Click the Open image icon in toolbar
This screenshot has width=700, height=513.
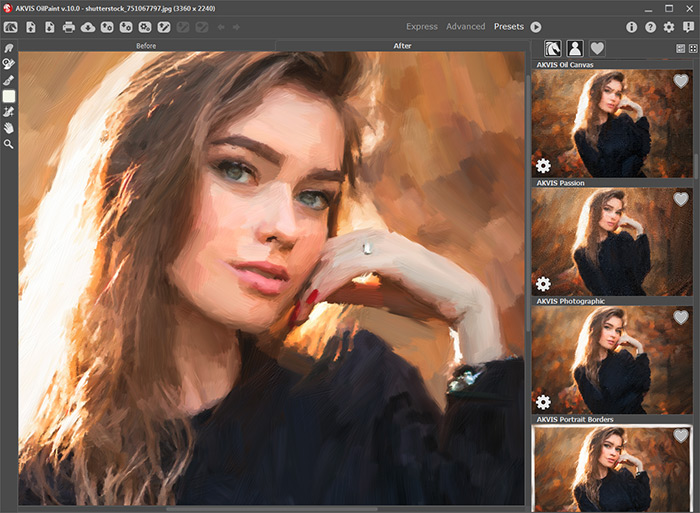(30, 27)
